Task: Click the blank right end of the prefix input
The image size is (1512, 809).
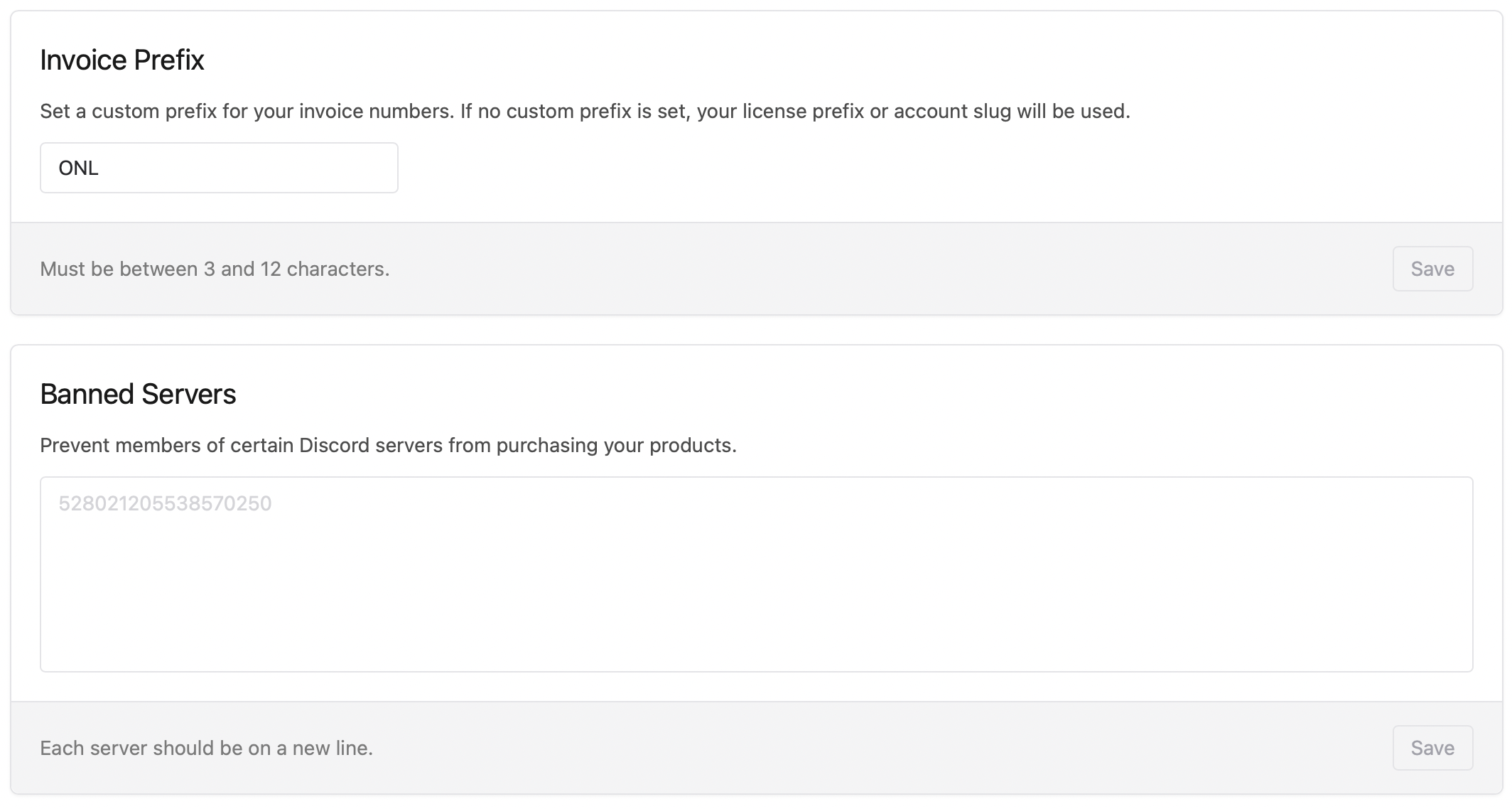Action: pos(355,168)
